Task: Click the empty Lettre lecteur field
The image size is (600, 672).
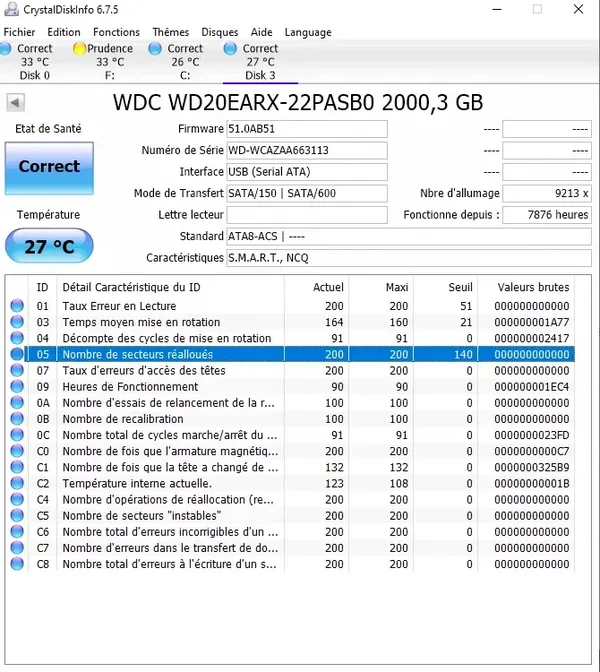Action: [x=307, y=215]
